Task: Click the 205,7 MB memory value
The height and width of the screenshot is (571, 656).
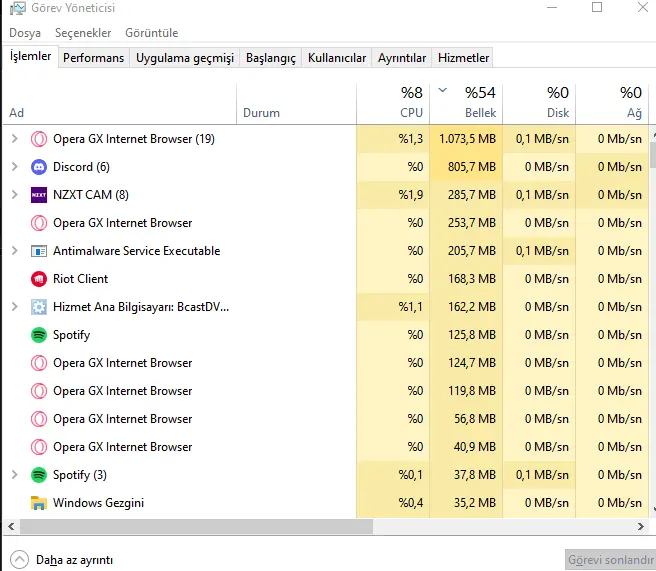Action: 472,251
